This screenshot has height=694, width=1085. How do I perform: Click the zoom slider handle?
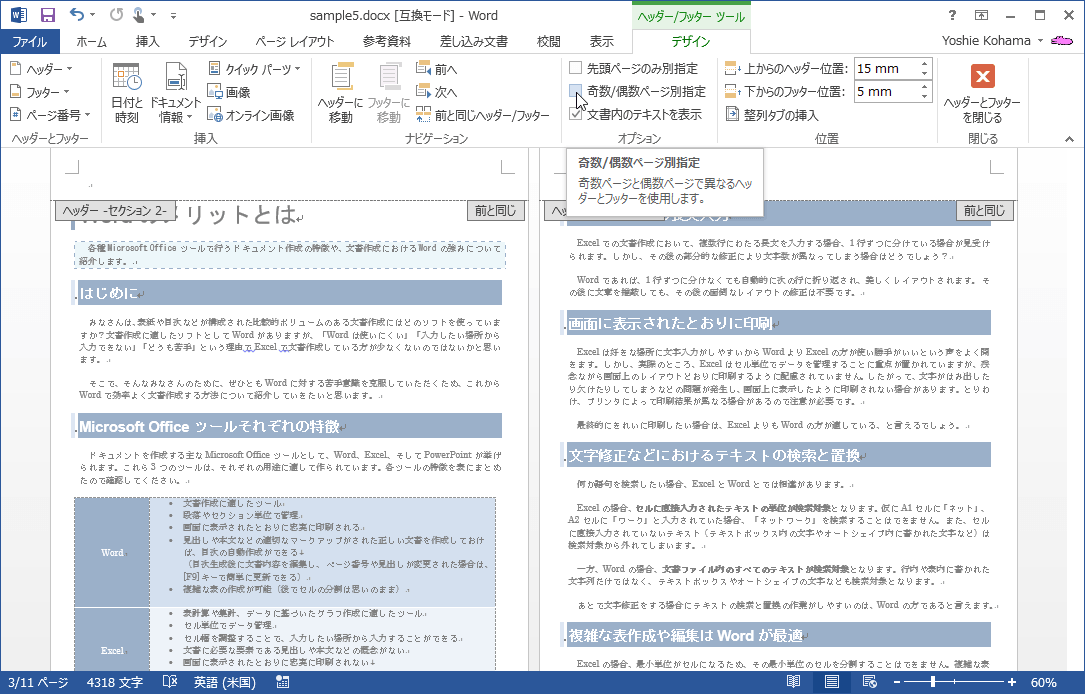coord(933,682)
